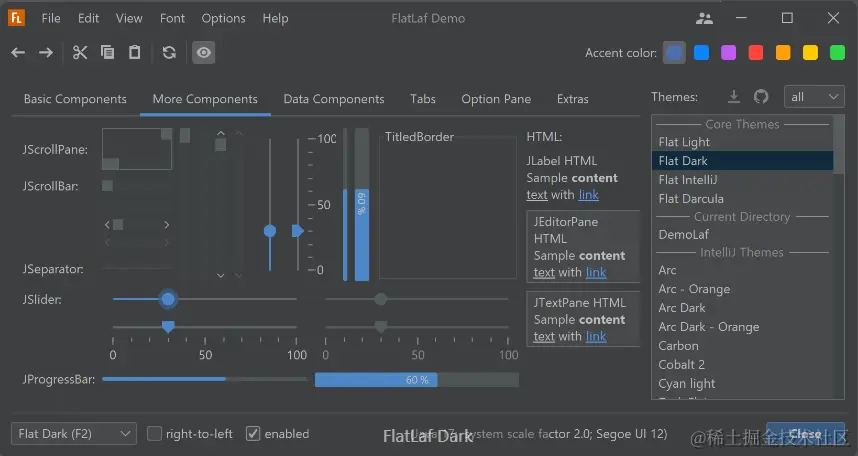Select the yellow accent color
Image resolution: width=858 pixels, height=456 pixels.
click(x=810, y=53)
